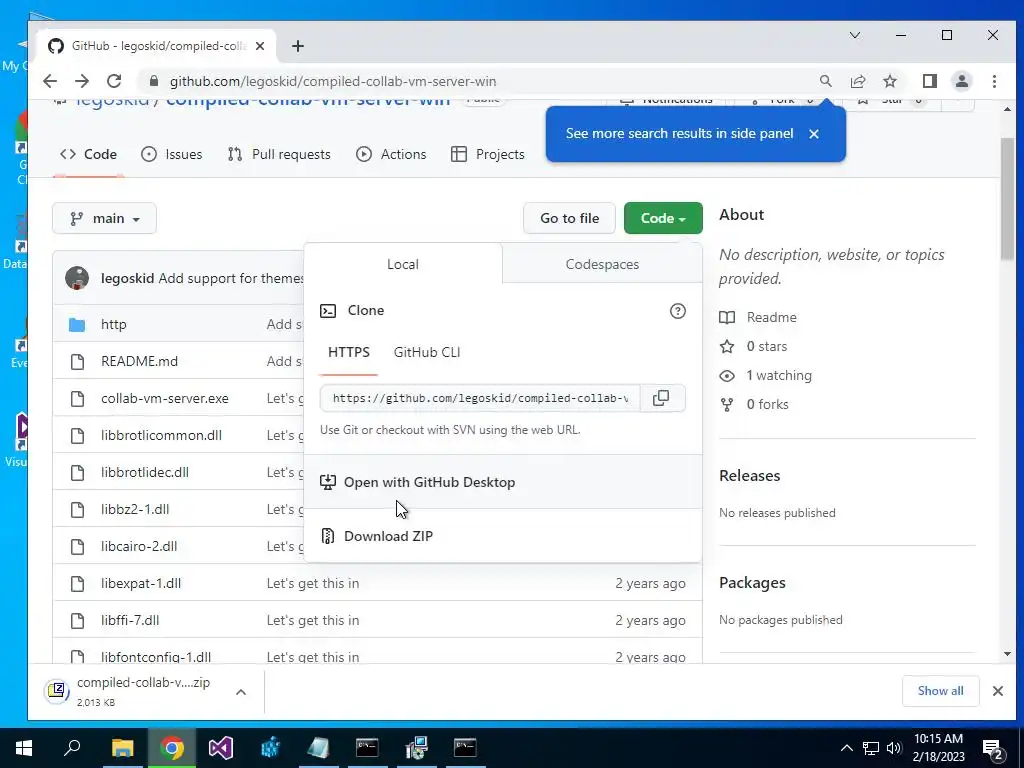Close the downloads bar
1024x768 pixels.
pyautogui.click(x=998, y=691)
